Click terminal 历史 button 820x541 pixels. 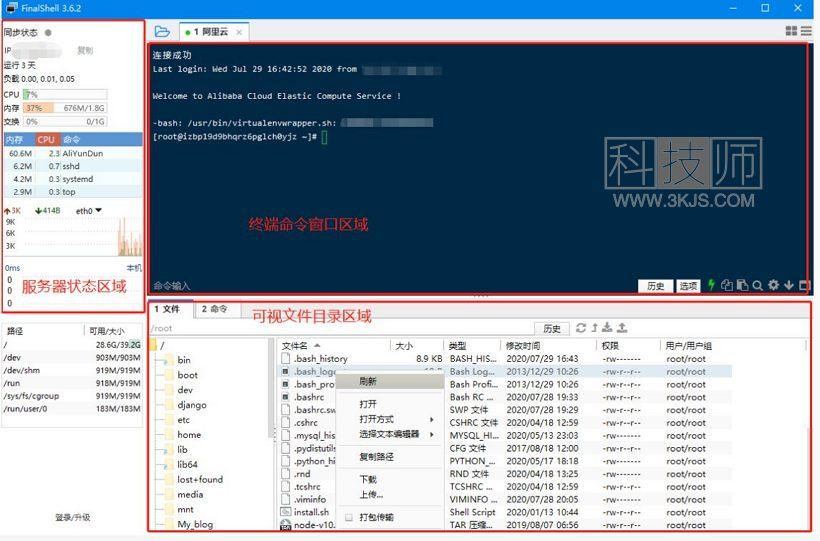(655, 286)
